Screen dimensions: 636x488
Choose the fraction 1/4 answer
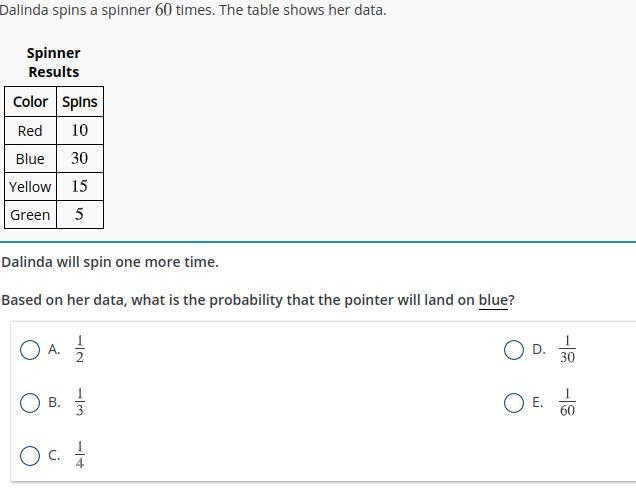(80, 455)
